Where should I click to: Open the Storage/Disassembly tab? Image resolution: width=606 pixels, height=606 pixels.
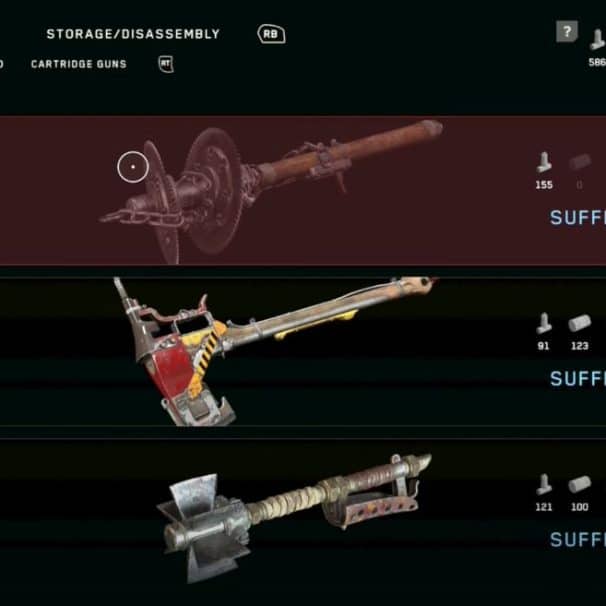pyautogui.click(x=133, y=34)
